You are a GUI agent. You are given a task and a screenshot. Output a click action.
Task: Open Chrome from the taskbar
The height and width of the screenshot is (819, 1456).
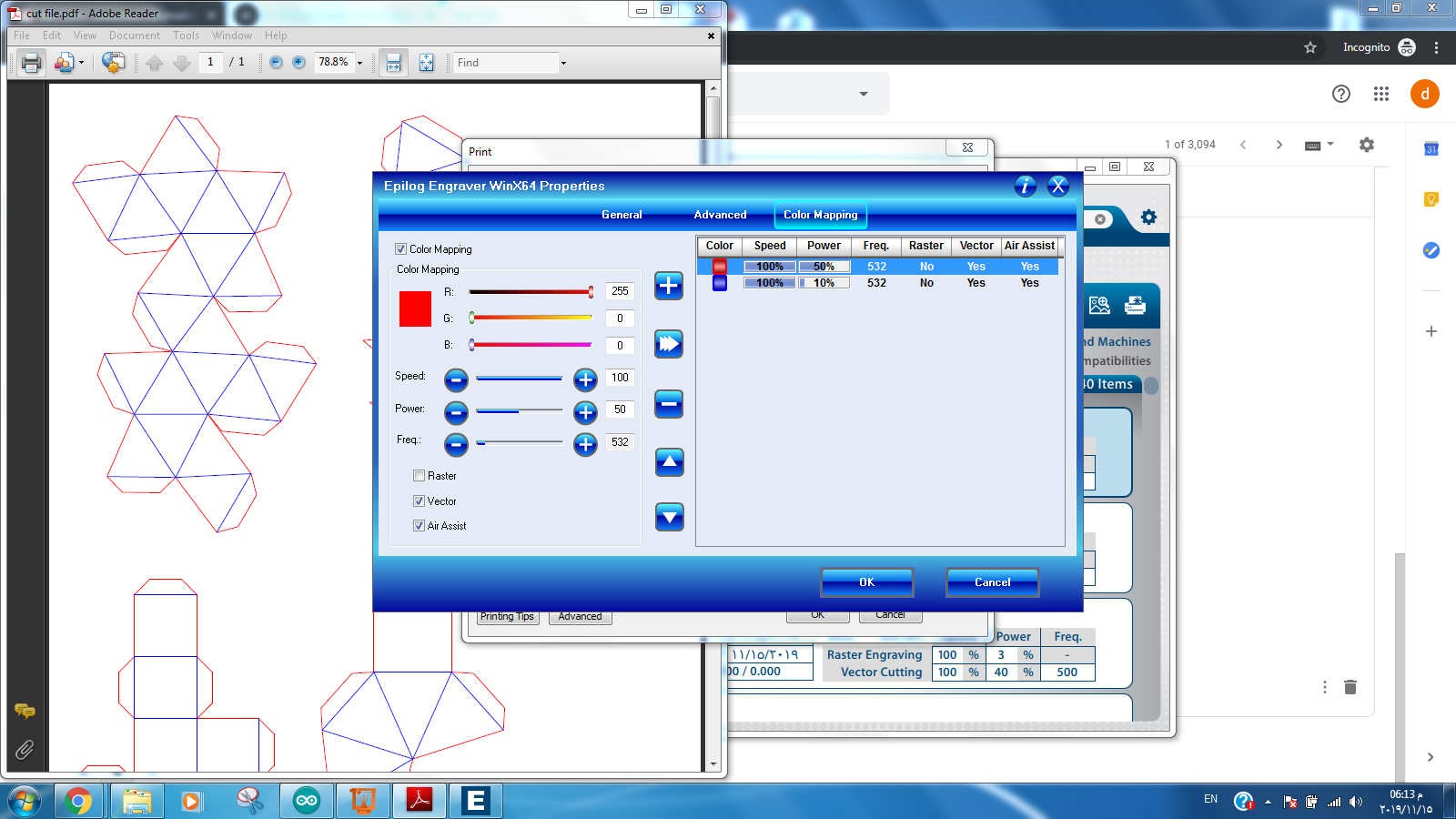(x=78, y=801)
